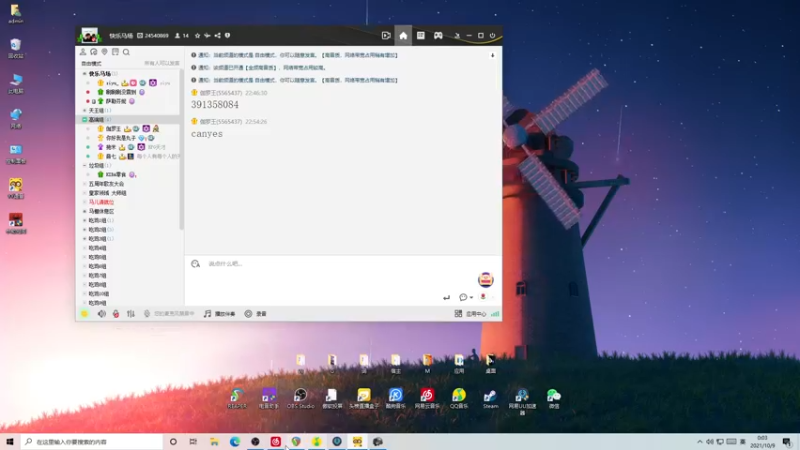
Task: Open the home tab icon in title bar
Action: coord(403,35)
